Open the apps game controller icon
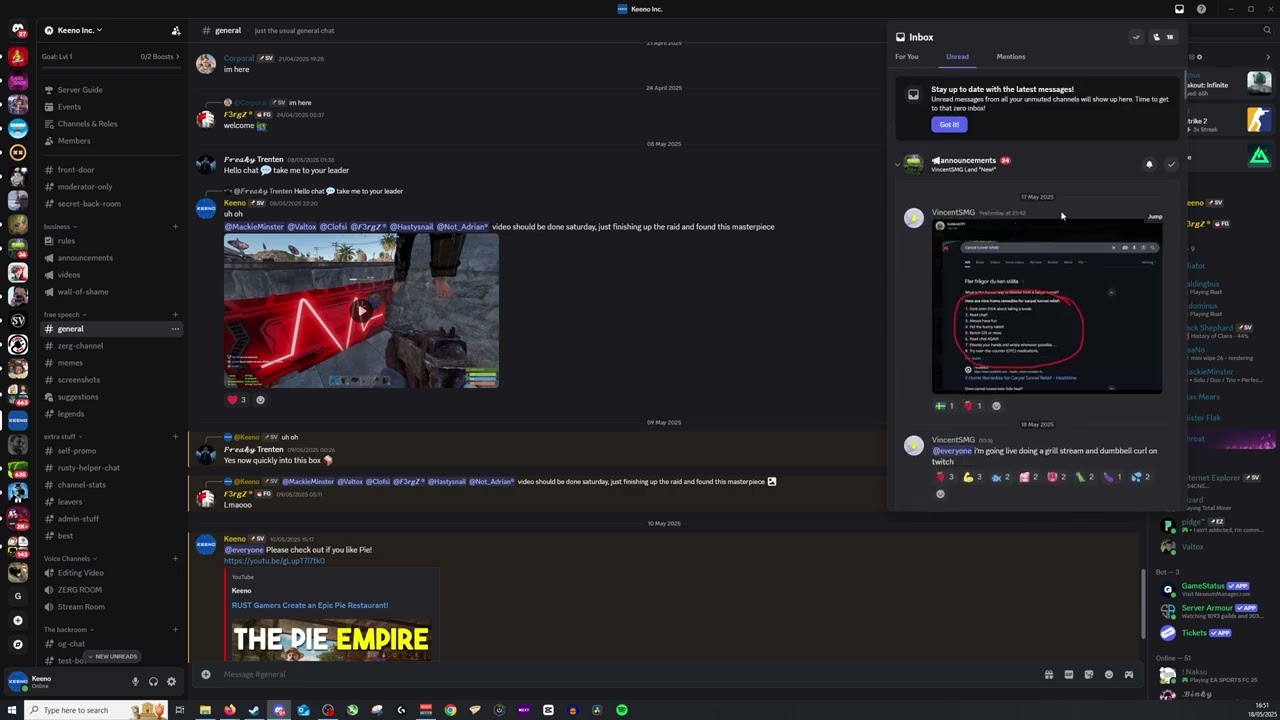 pyautogui.click(x=1128, y=674)
